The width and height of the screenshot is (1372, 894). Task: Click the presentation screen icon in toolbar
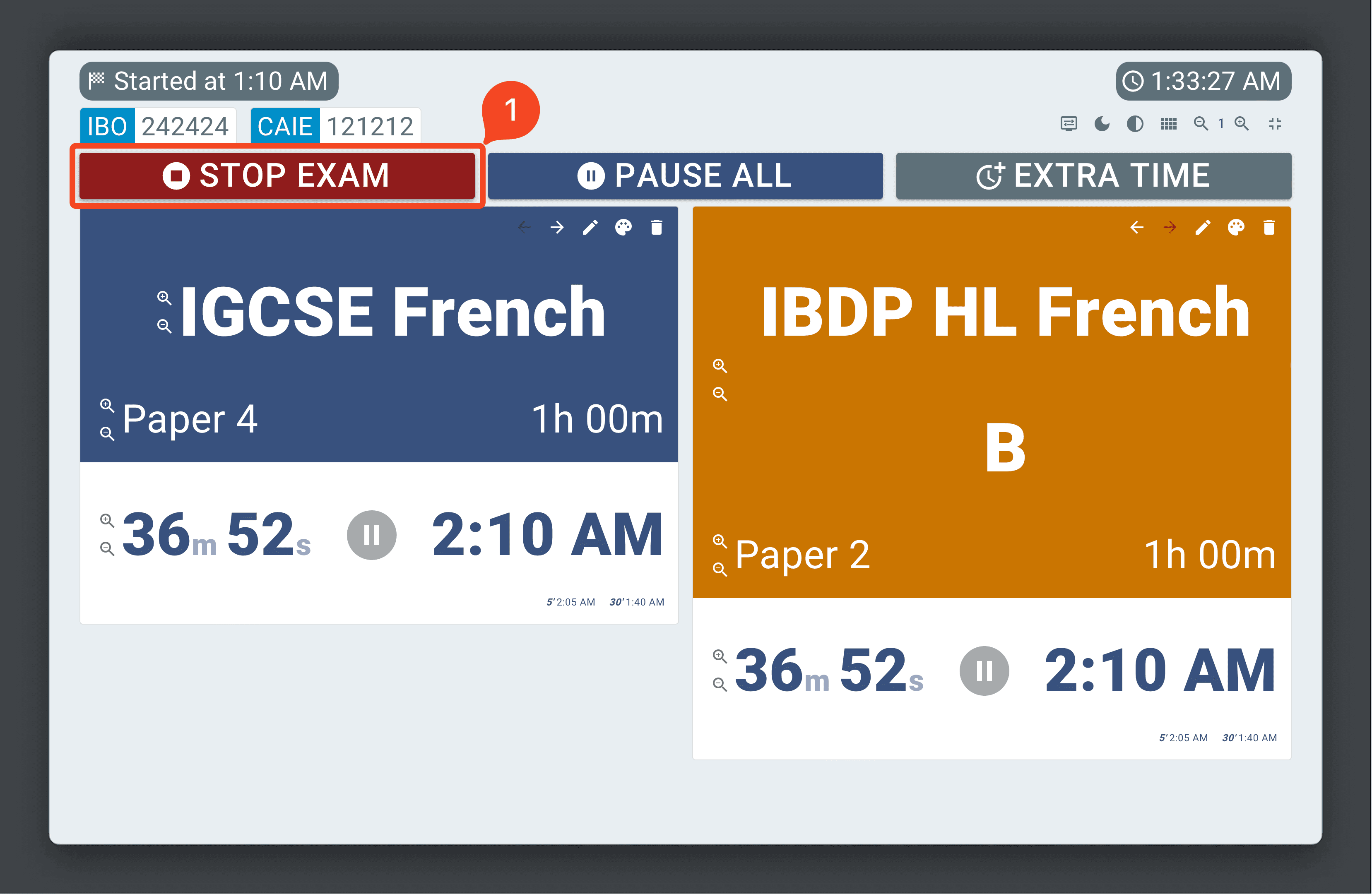[1069, 124]
